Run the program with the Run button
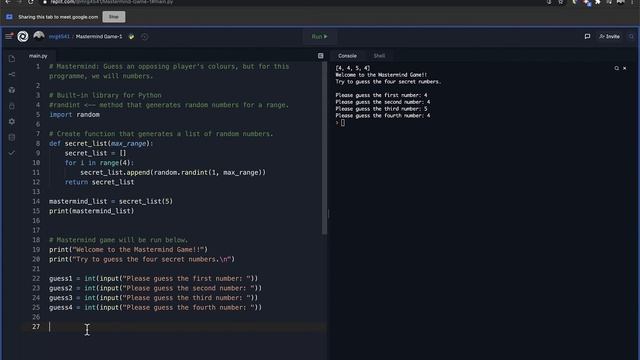 click(x=319, y=37)
